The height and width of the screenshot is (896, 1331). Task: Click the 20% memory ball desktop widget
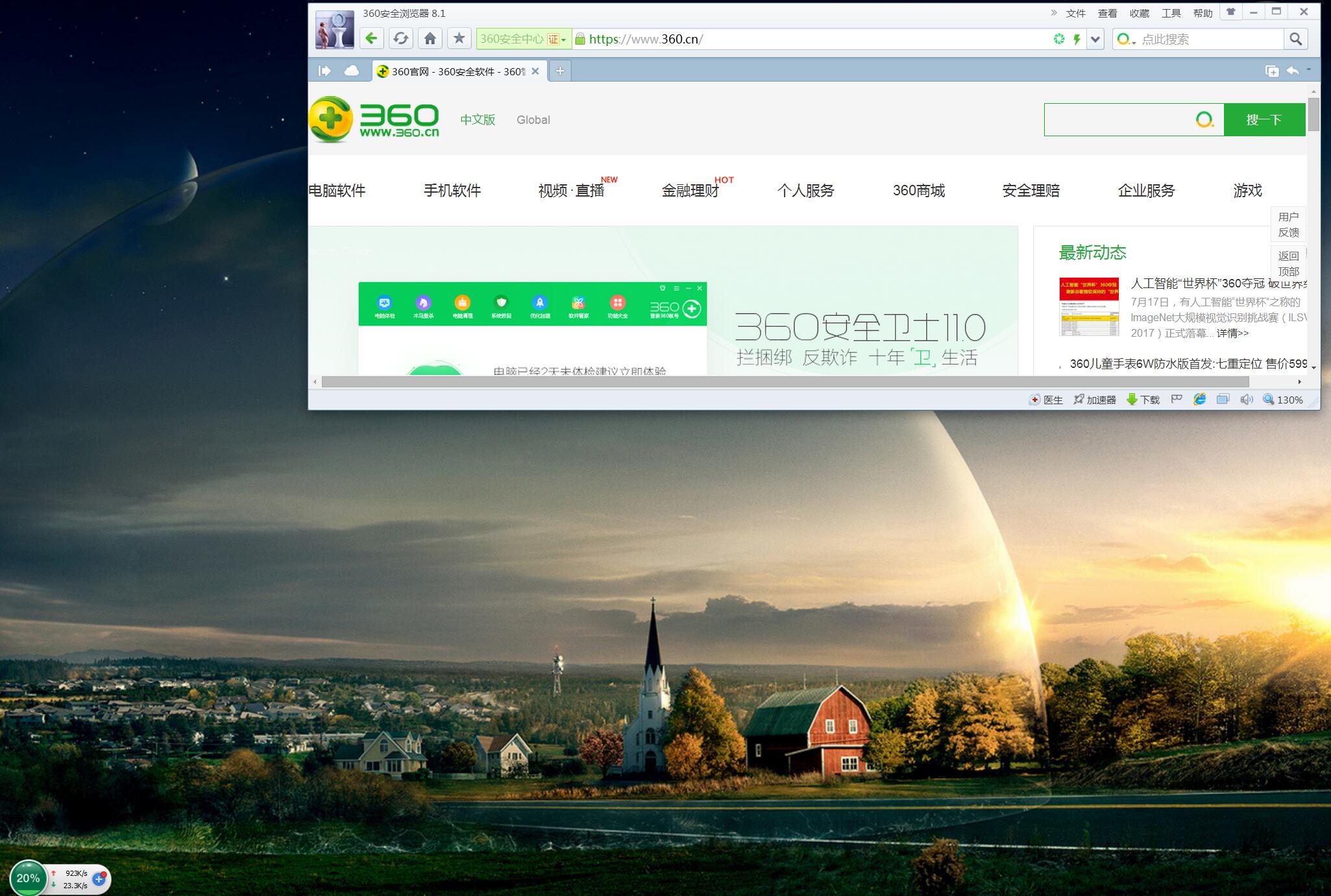click(28, 878)
